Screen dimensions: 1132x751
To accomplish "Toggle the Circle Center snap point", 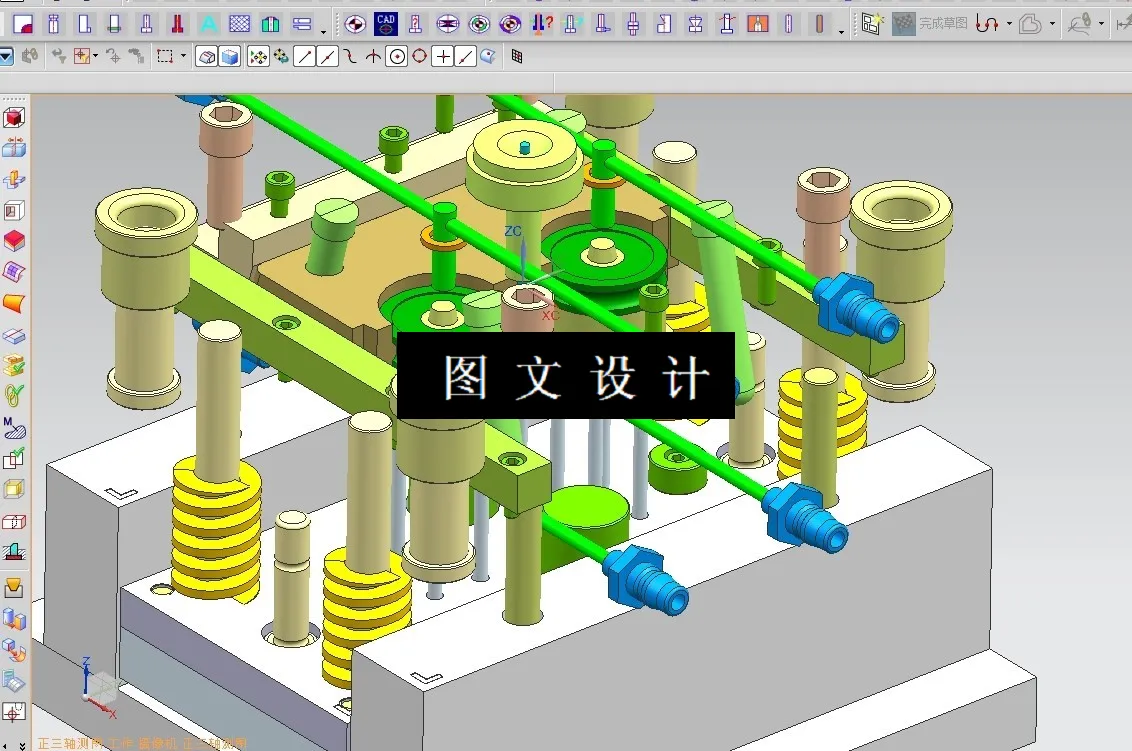I will [x=397, y=57].
